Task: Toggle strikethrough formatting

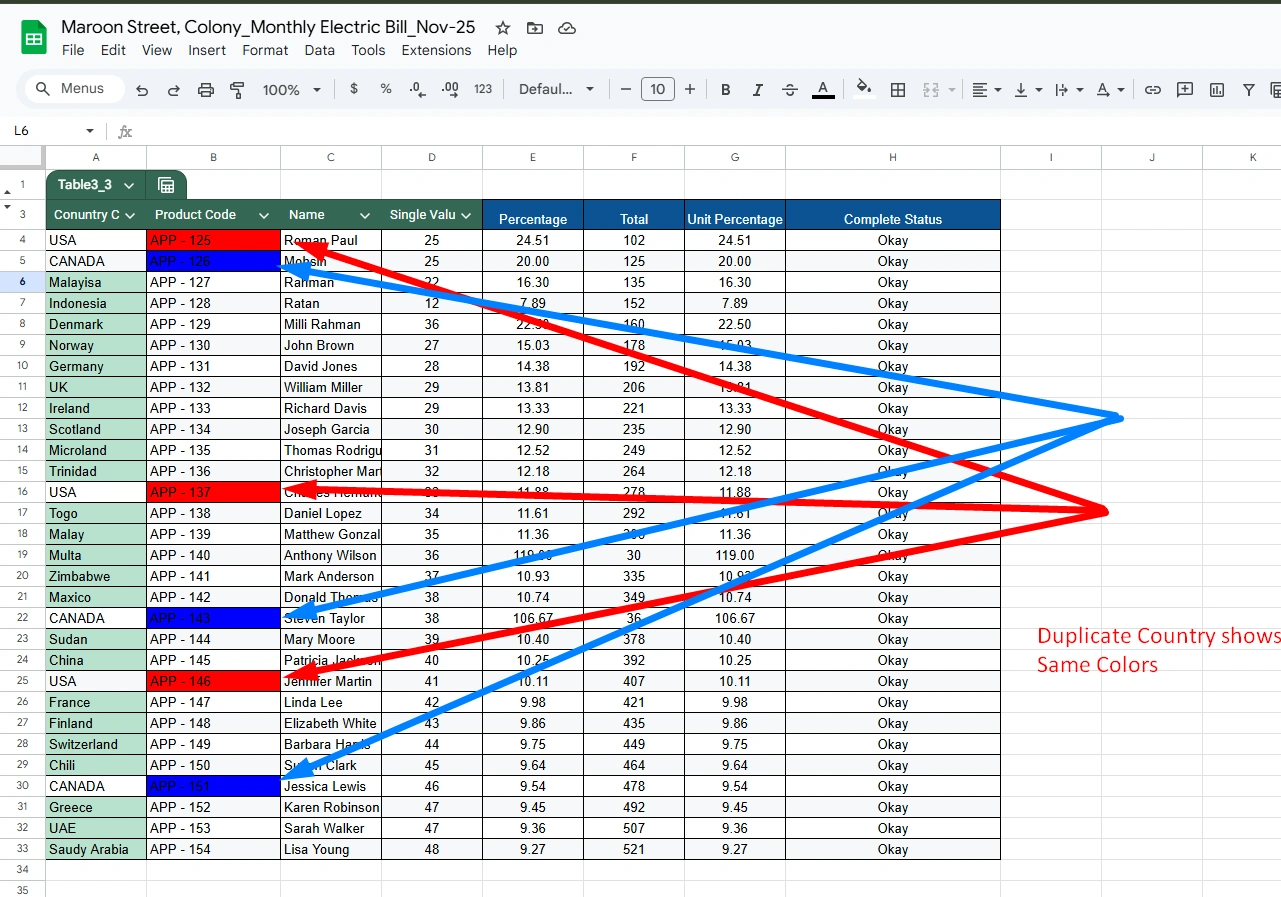Action: tap(790, 90)
